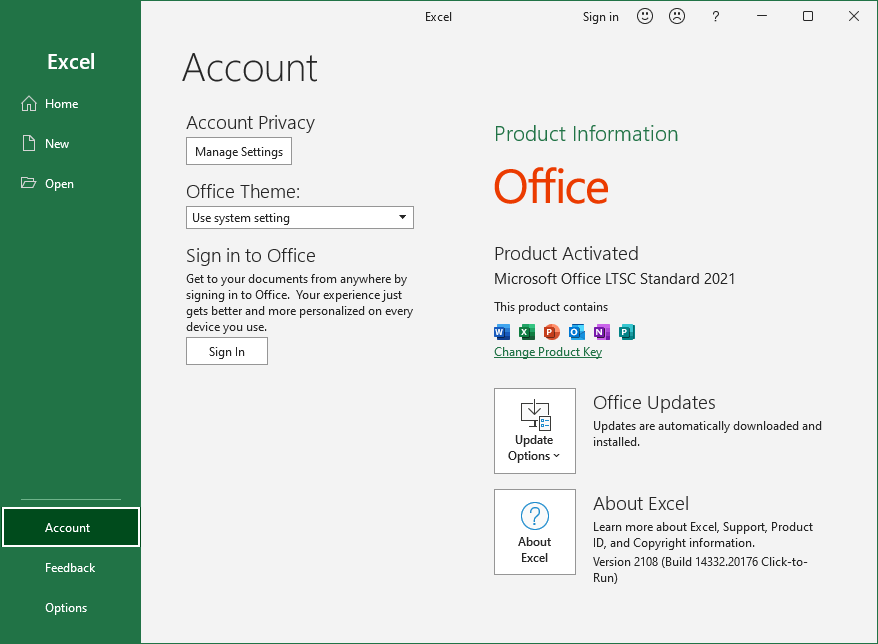Click the Excel app icon under product contains

pyautogui.click(x=526, y=332)
